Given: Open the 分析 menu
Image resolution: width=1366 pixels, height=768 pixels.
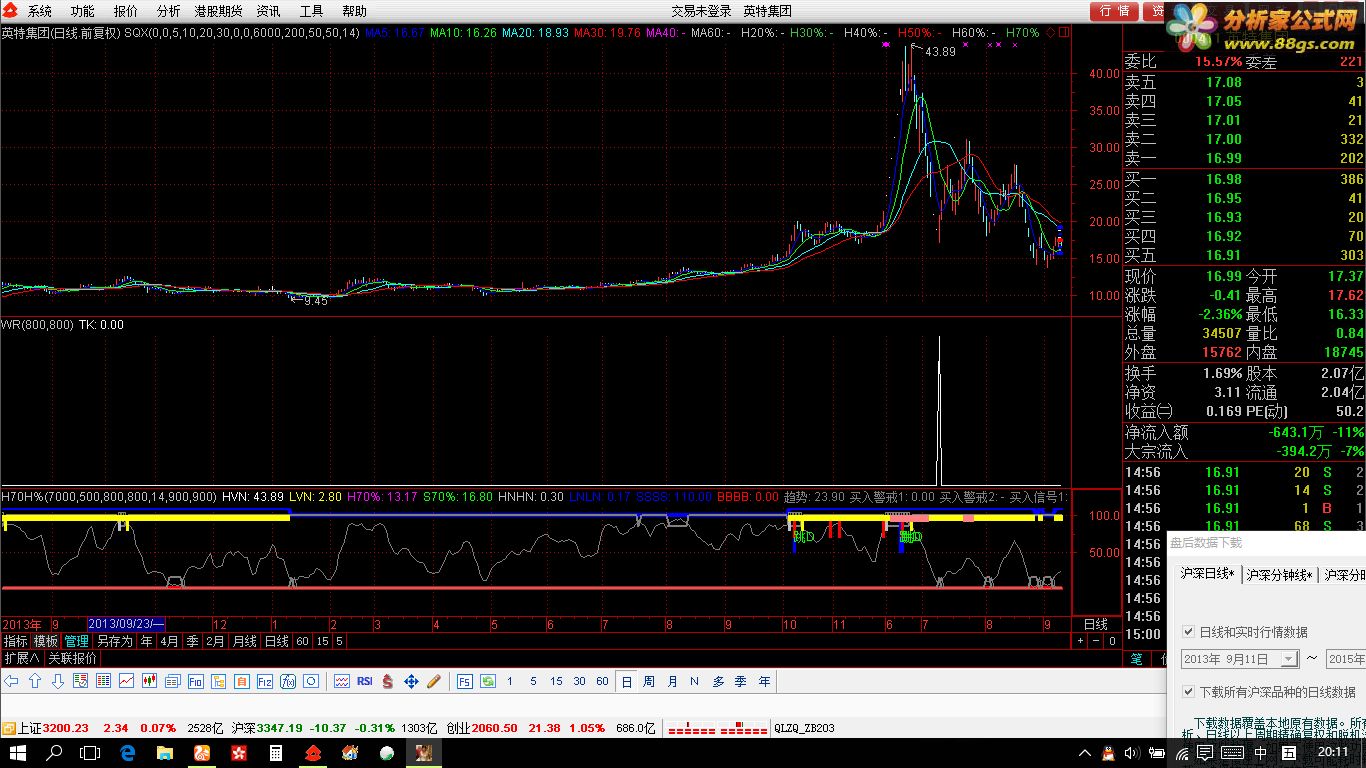Looking at the screenshot, I should click(x=169, y=11).
